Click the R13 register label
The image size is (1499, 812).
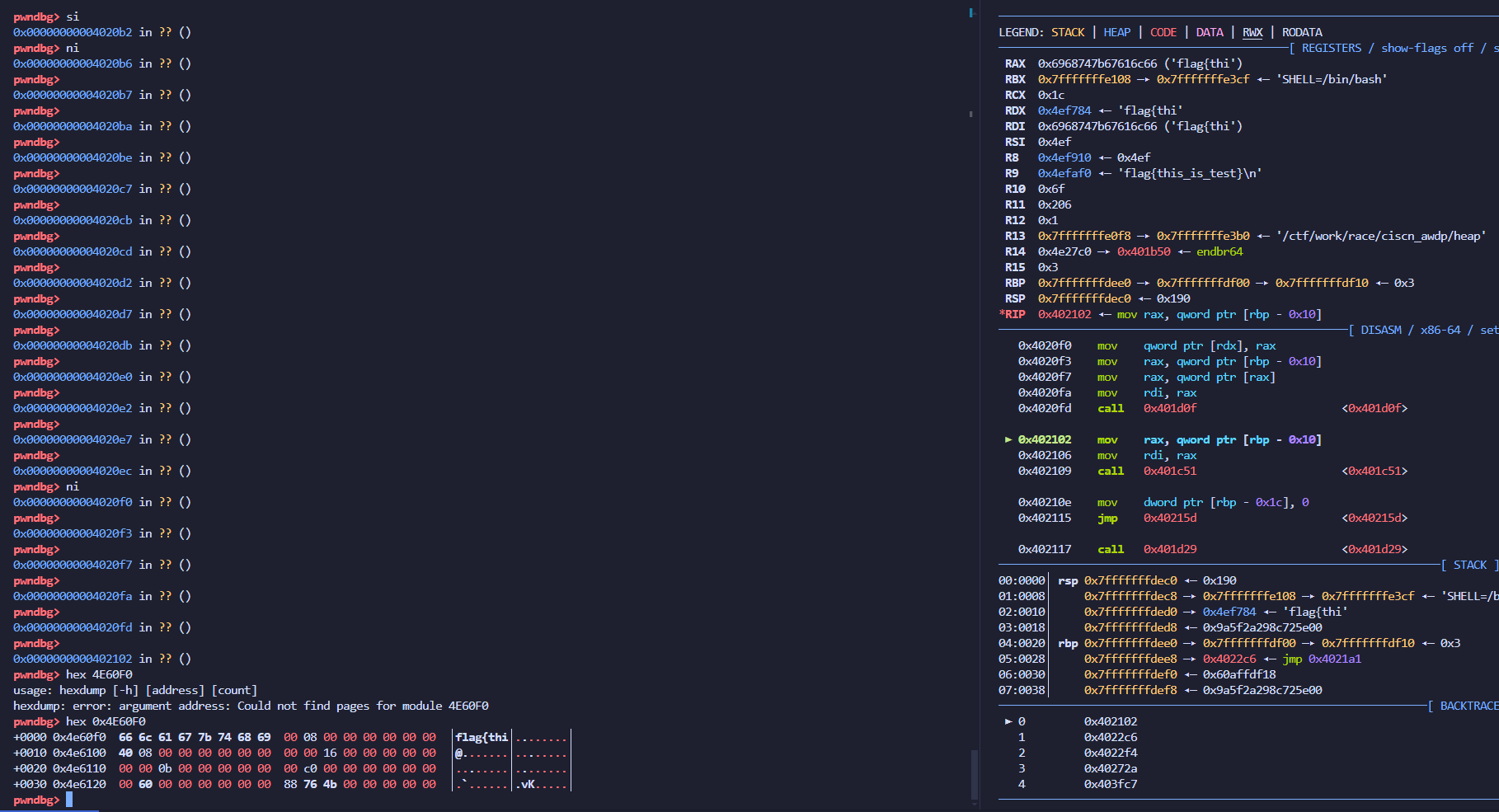(1015, 236)
